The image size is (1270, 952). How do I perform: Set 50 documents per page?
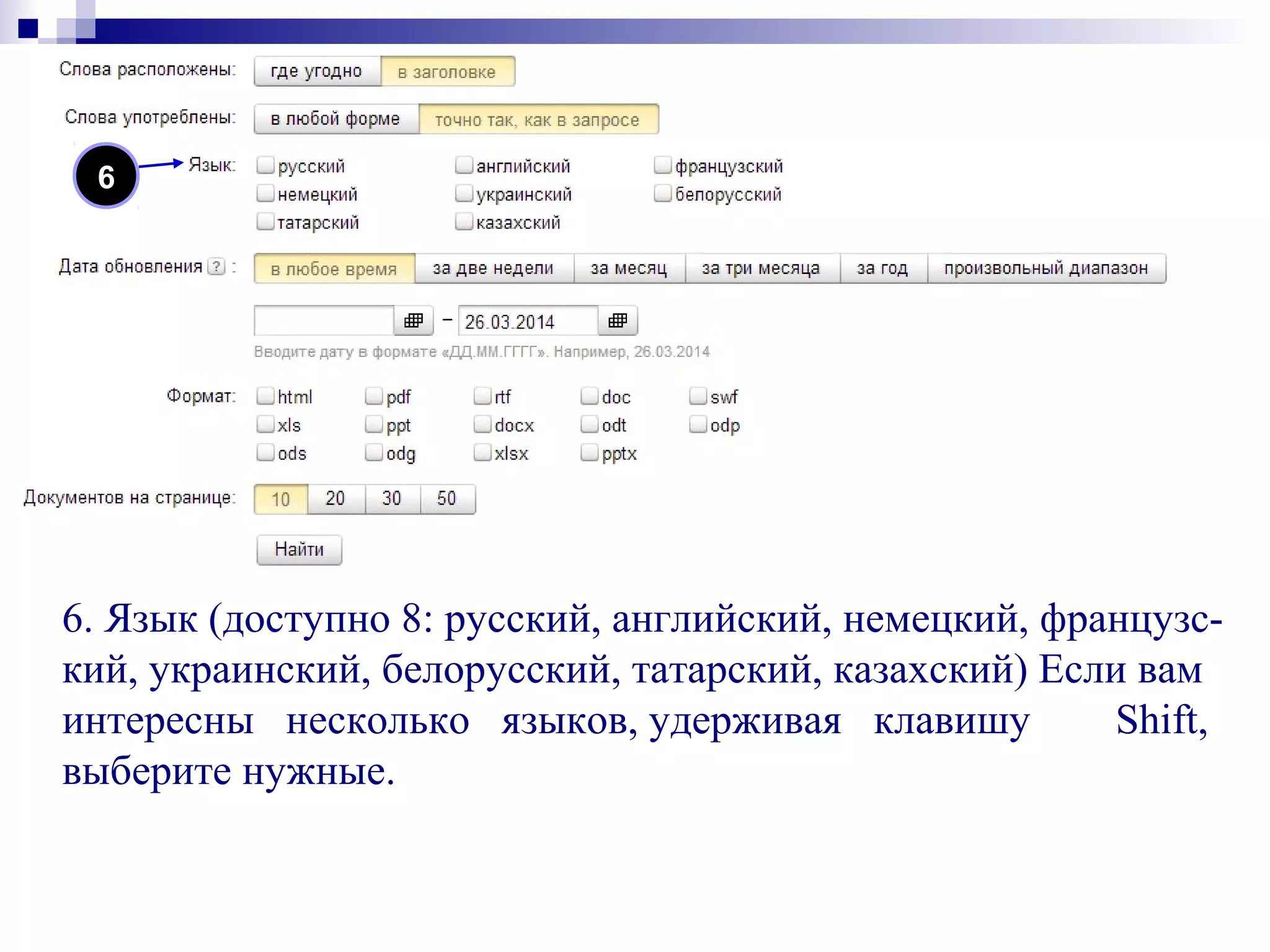tap(448, 499)
